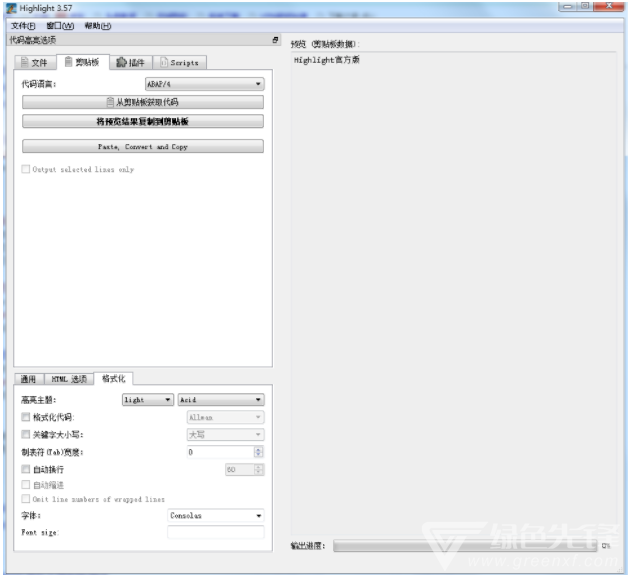This screenshot has height=575, width=629.
Task: Toggle Omit line numbers of wrapped lines
Action: tap(26, 499)
